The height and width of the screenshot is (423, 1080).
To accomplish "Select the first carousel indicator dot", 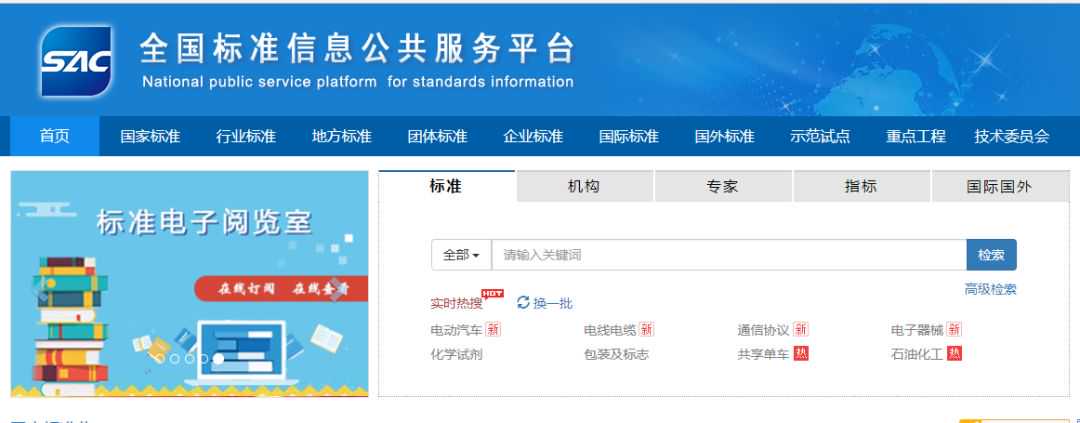I will tap(160, 357).
